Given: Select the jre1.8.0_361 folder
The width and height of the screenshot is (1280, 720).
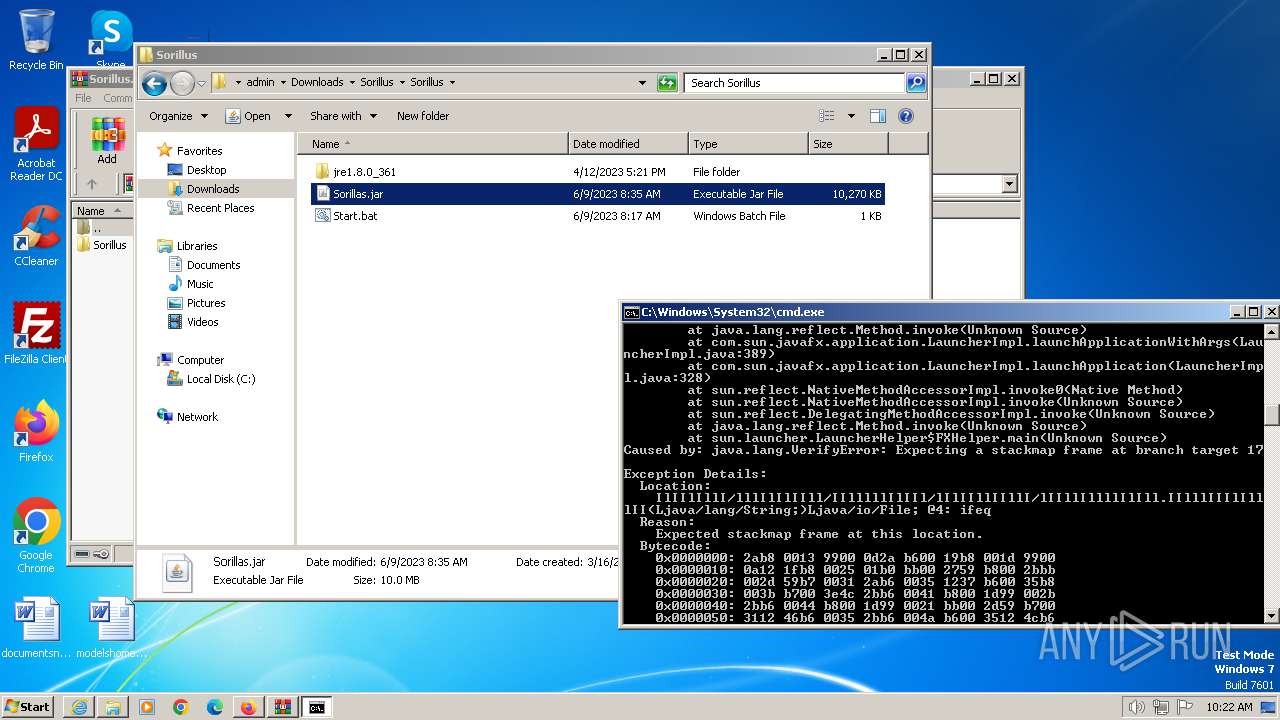Looking at the screenshot, I should point(597,172).
